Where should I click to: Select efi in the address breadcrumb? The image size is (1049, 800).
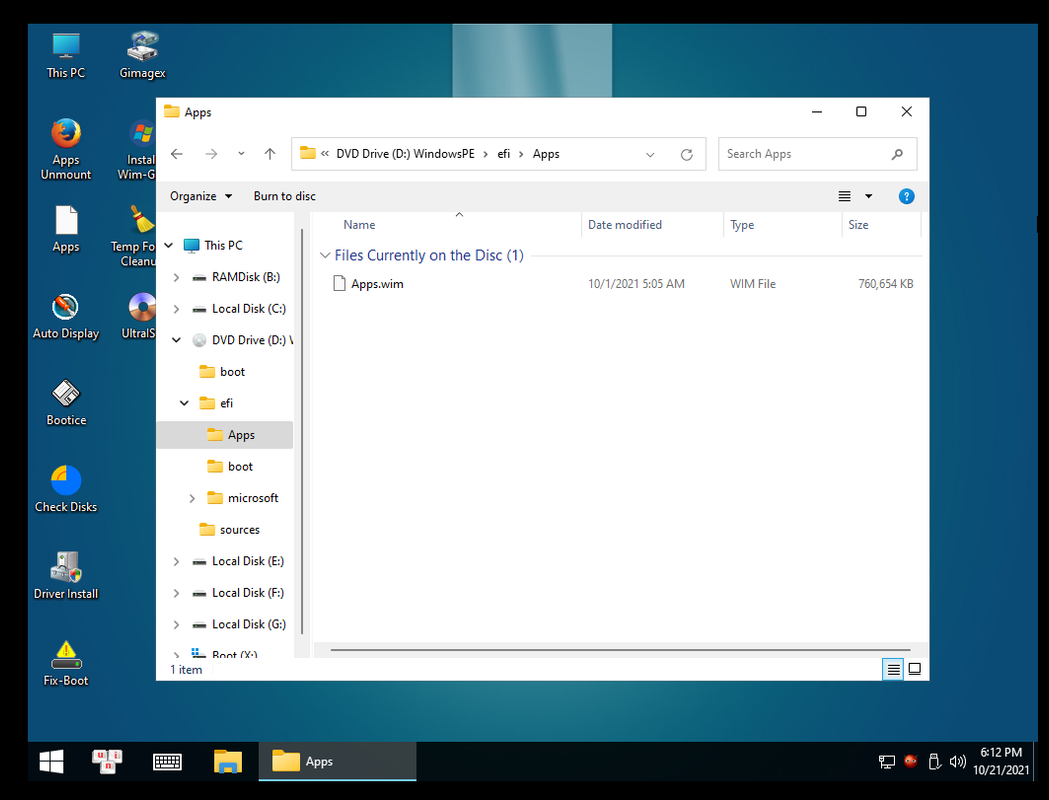tap(504, 154)
